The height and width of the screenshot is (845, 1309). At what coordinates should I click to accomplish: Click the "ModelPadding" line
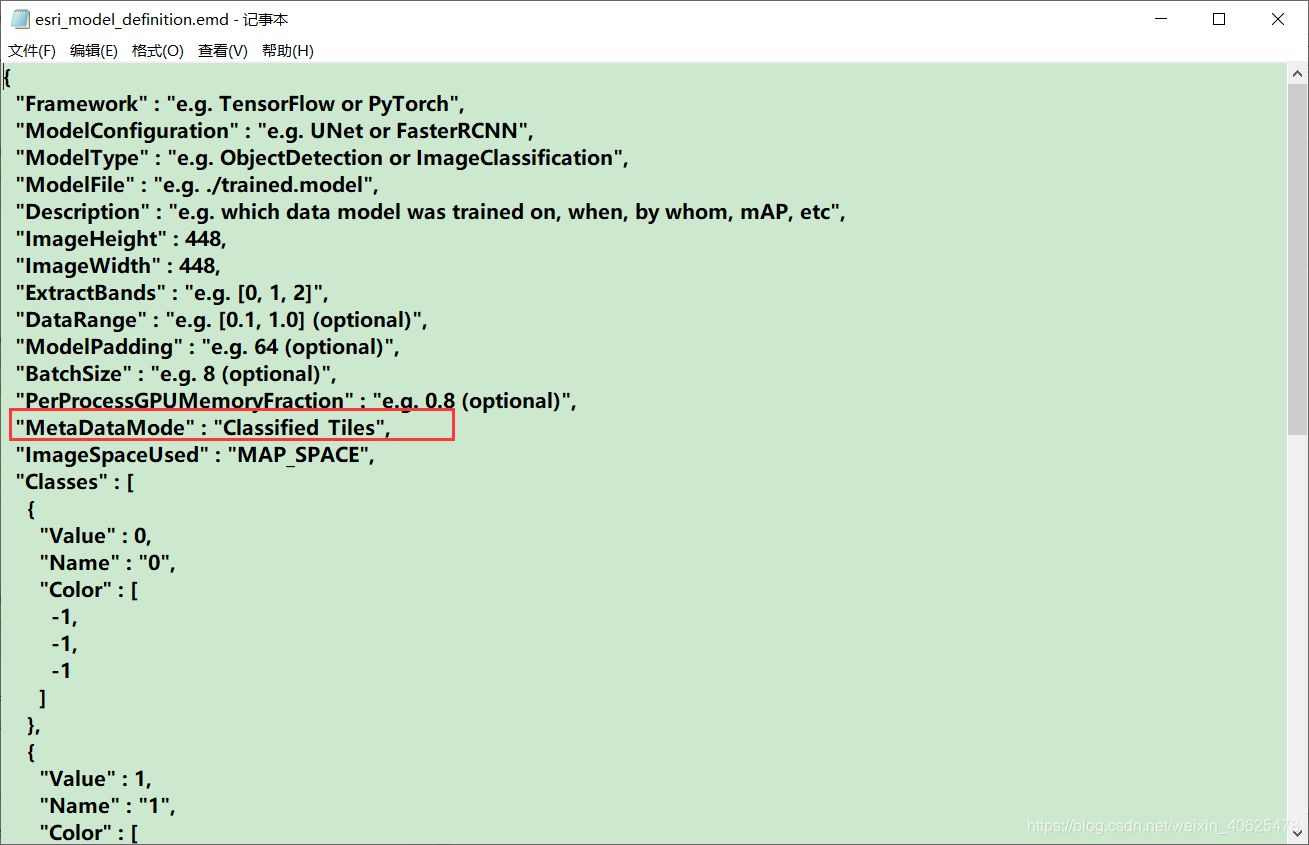[x=207, y=347]
